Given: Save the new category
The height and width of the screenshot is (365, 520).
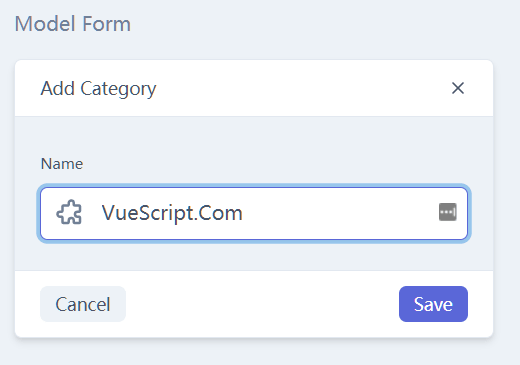Looking at the screenshot, I should (433, 304).
